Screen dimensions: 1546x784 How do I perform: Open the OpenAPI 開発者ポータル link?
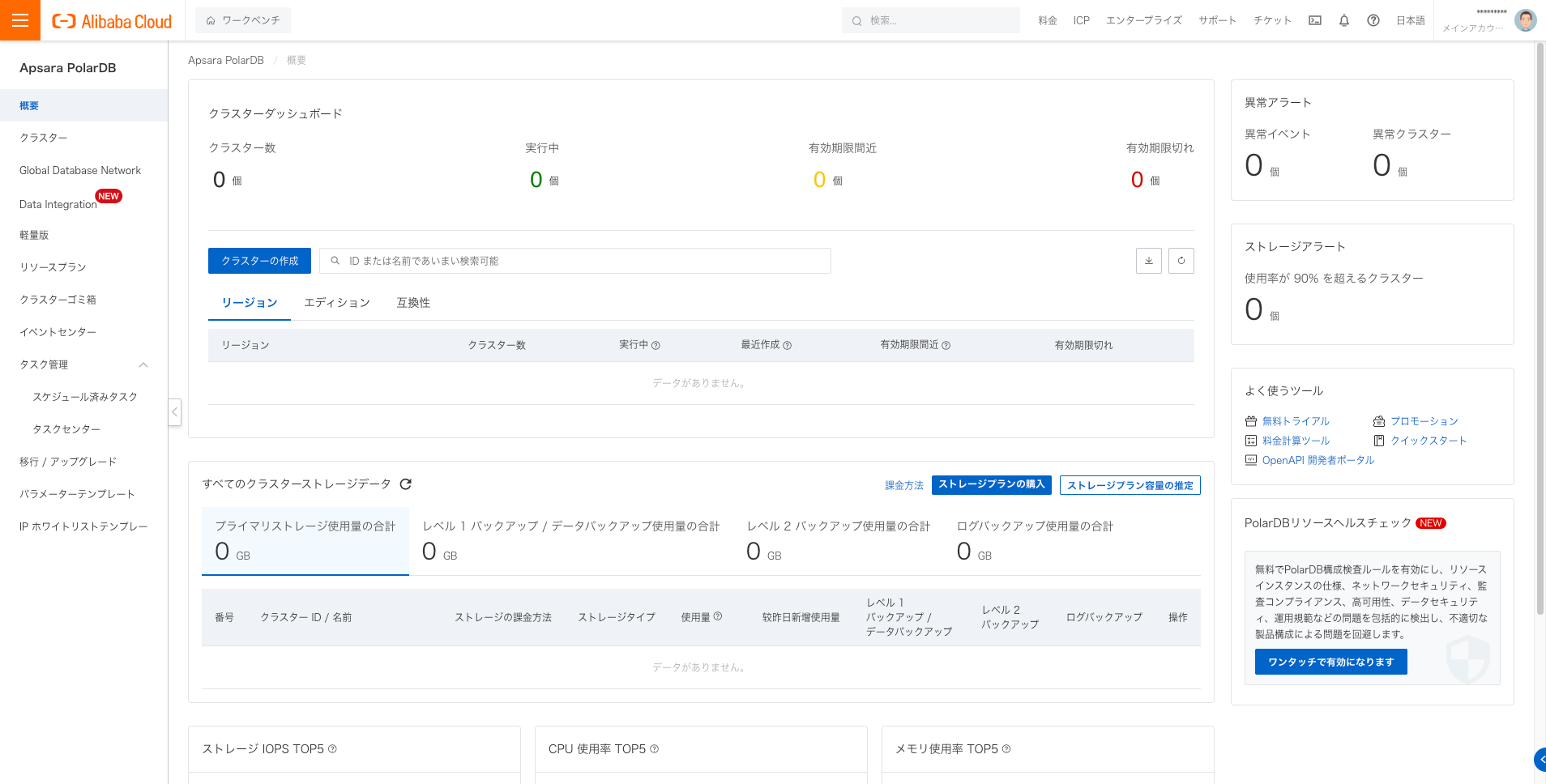click(x=1318, y=460)
